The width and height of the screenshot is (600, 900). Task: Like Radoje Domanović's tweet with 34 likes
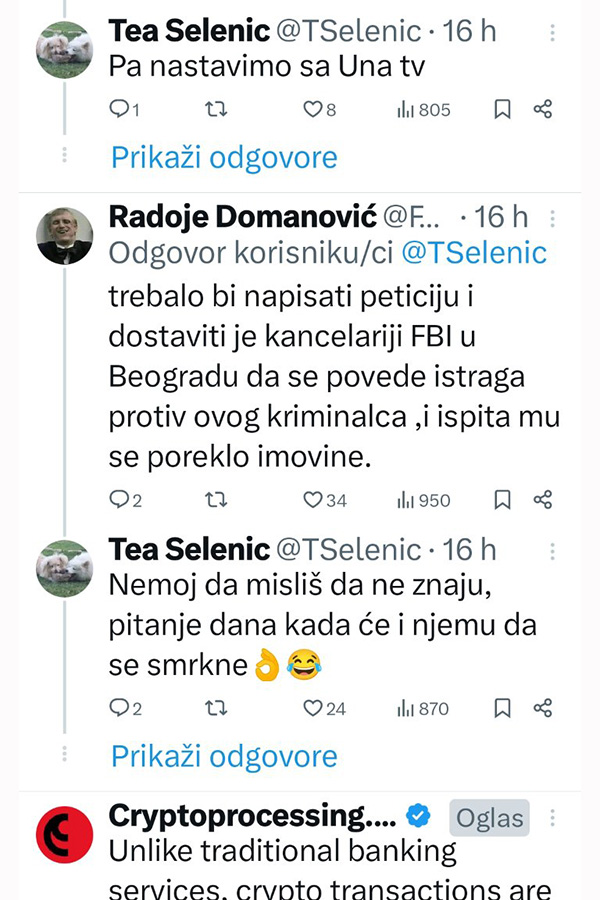point(313,500)
